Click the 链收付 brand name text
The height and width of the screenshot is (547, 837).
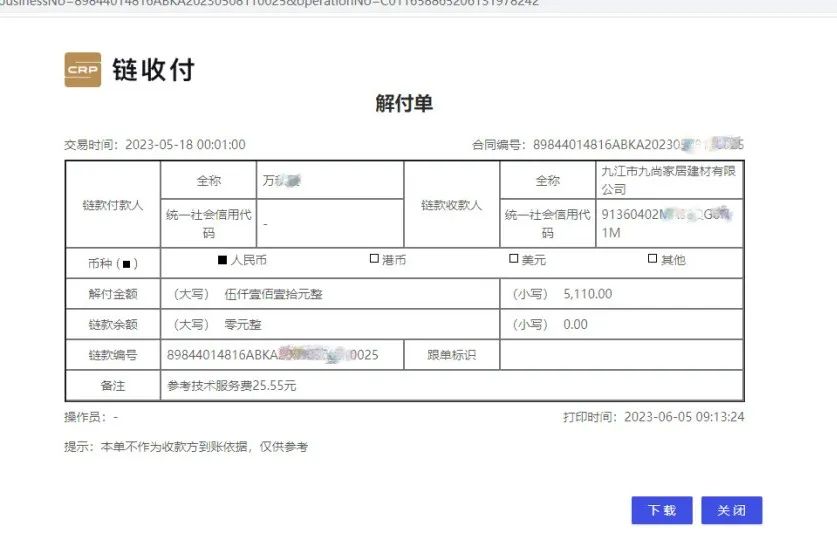pos(153,70)
